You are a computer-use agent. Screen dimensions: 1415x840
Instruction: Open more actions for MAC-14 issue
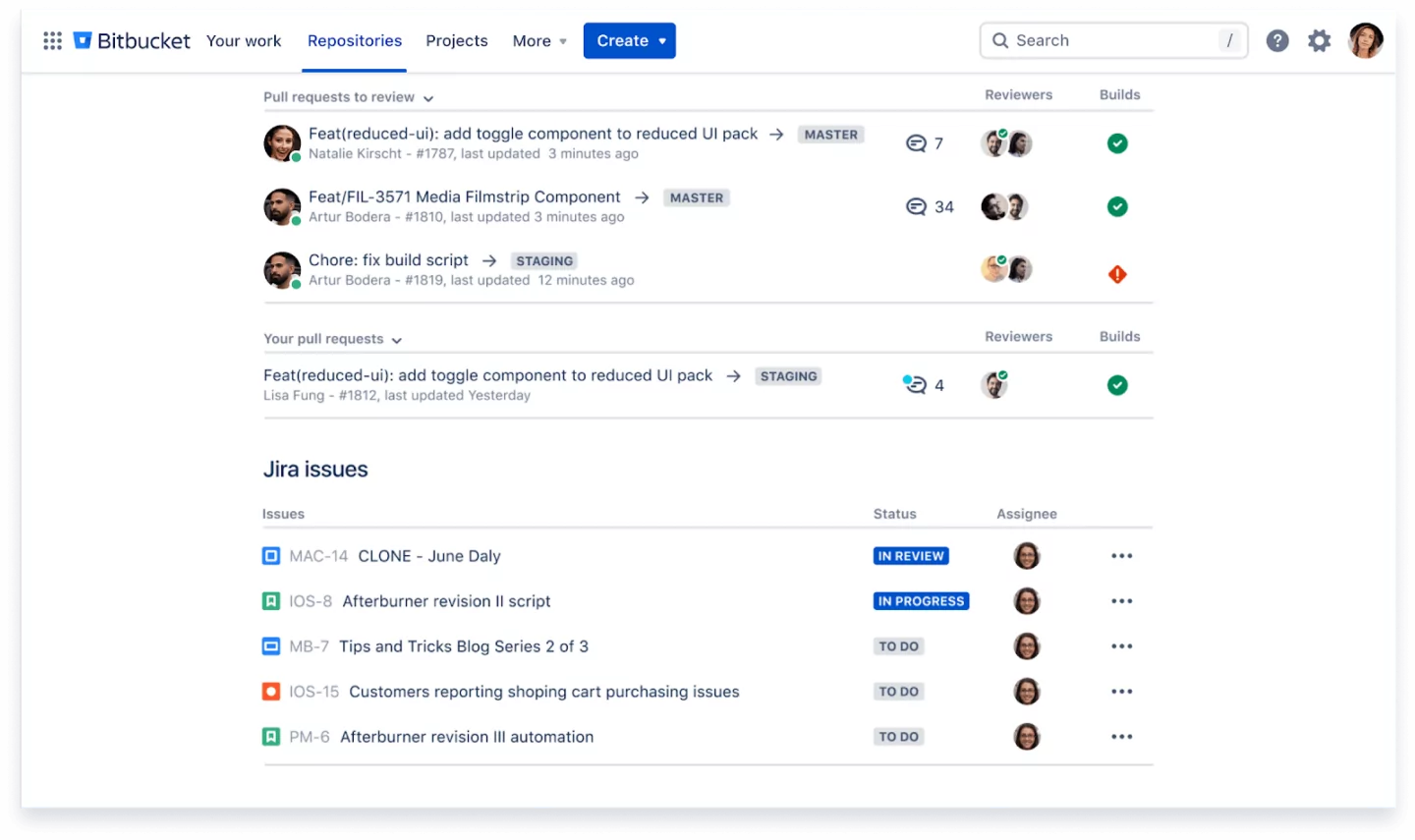pos(1121,556)
